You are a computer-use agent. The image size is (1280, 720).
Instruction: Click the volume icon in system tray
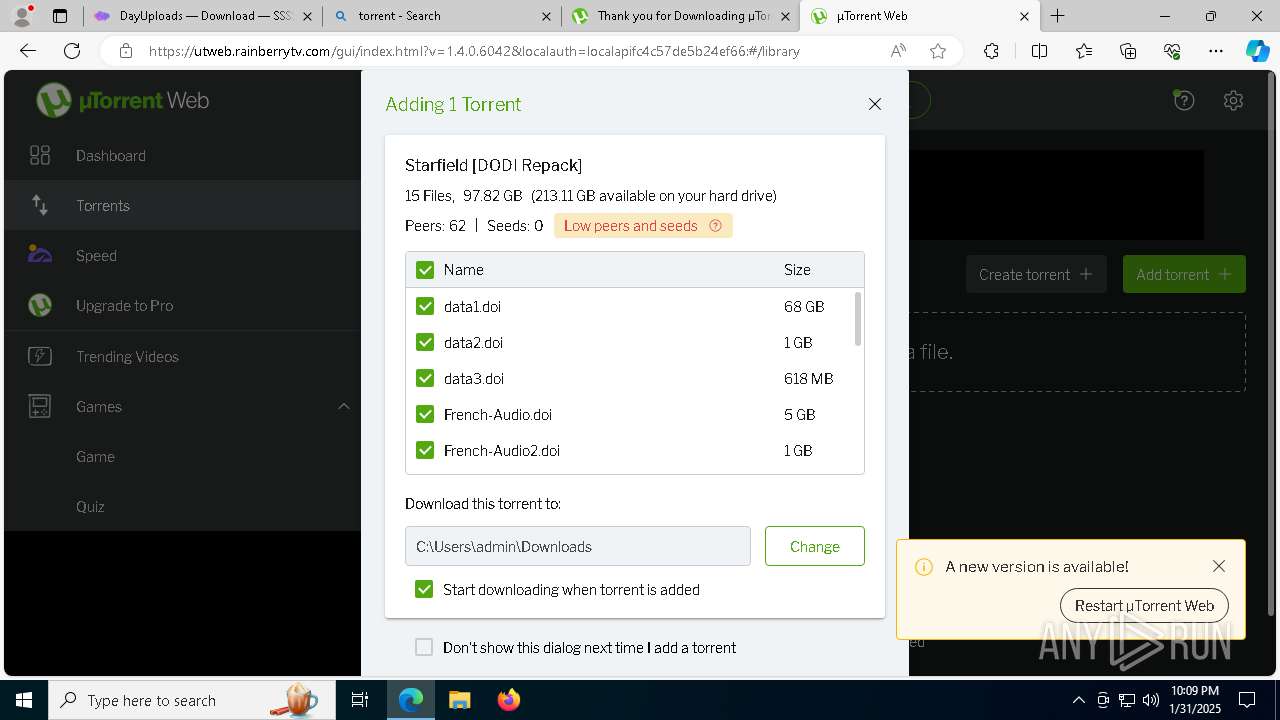pos(1151,700)
